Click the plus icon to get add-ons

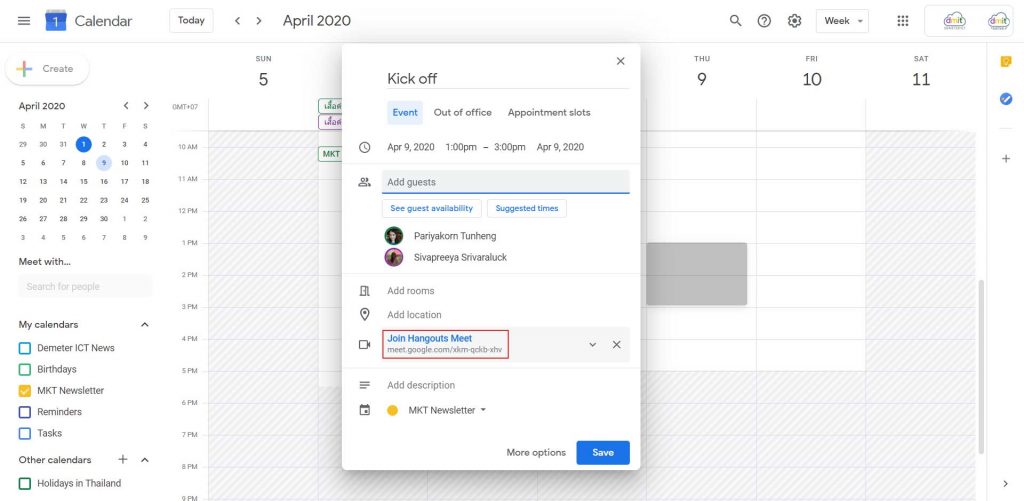pyautogui.click(x=1006, y=159)
